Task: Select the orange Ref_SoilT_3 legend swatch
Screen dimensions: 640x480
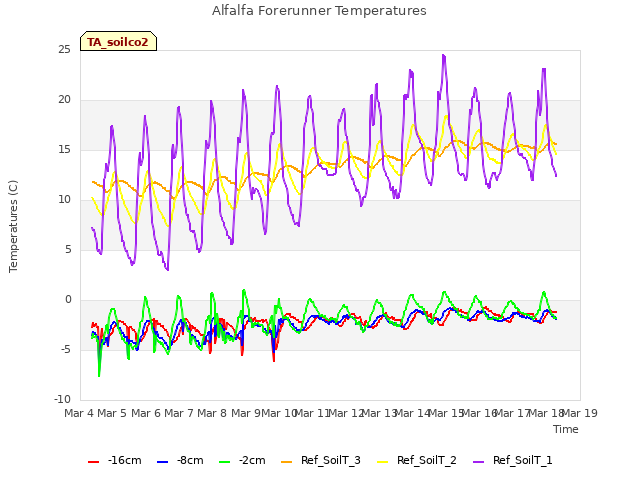Action: pos(287,462)
